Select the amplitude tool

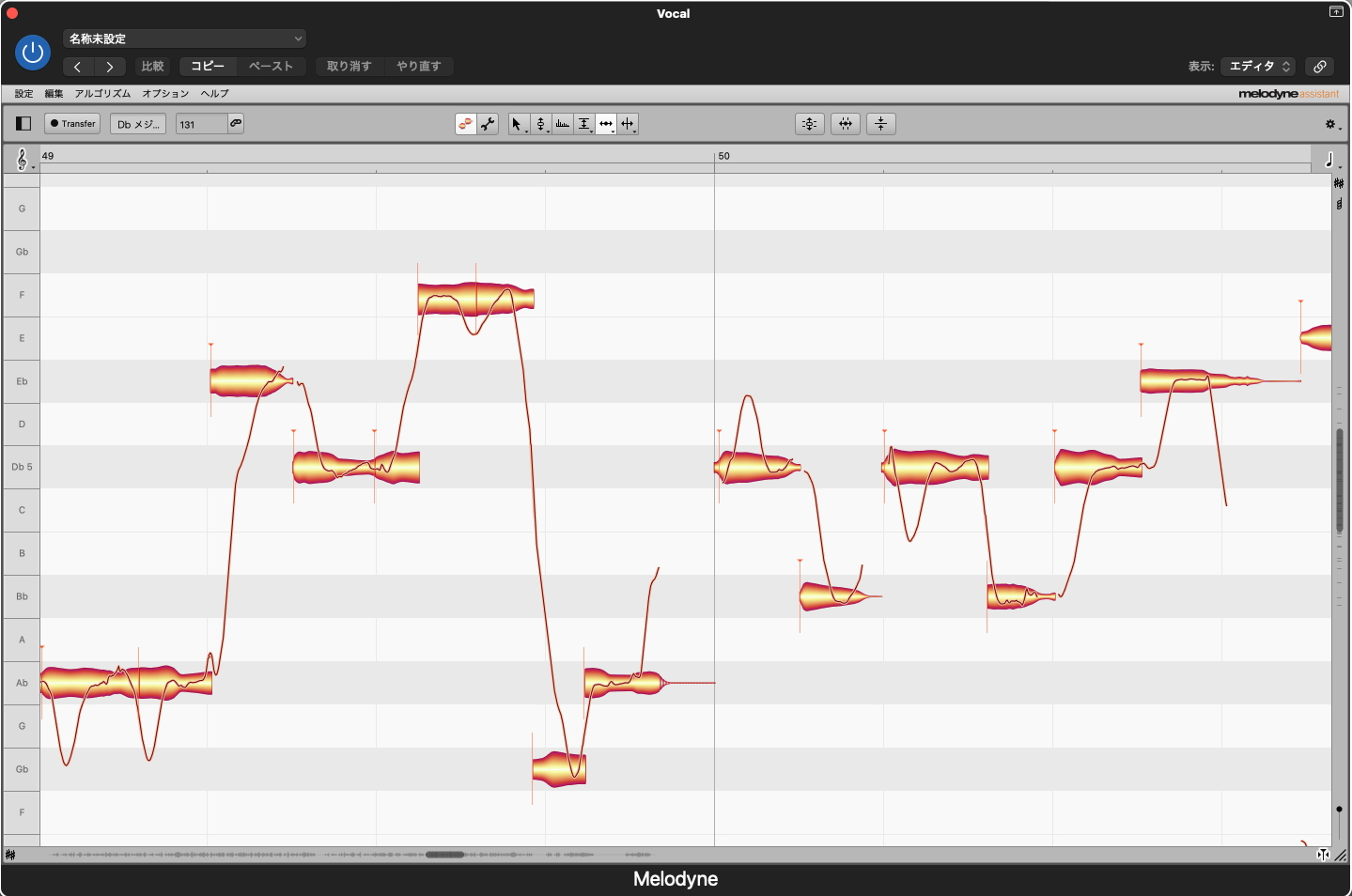click(584, 124)
